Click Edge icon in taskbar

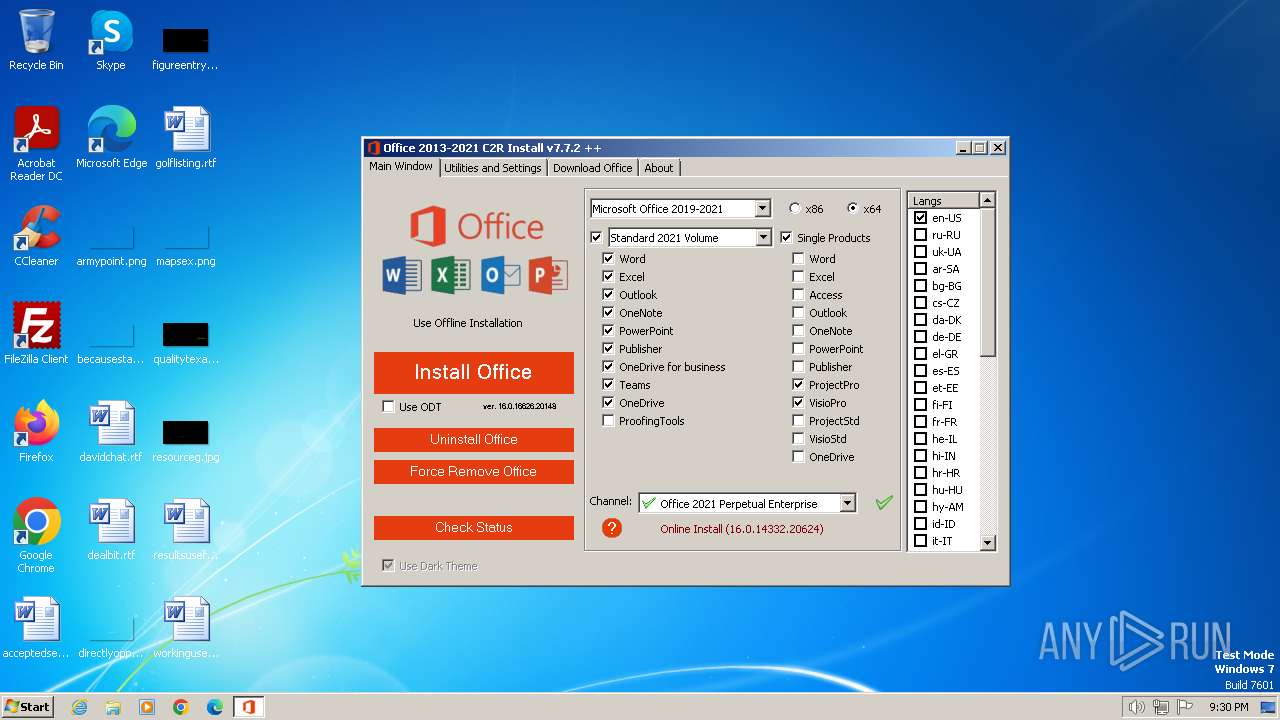215,707
